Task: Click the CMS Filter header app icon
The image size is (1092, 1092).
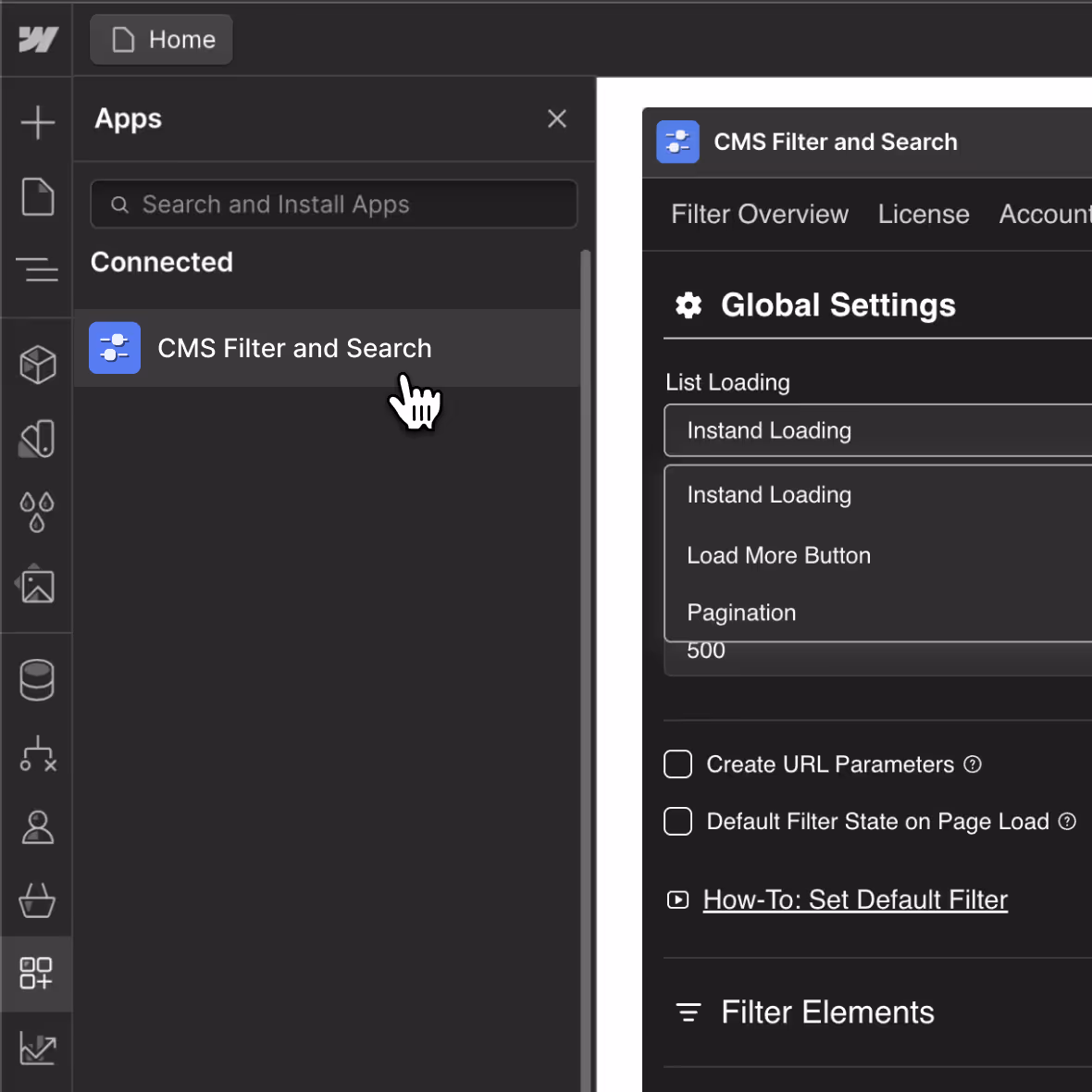Action: (677, 142)
